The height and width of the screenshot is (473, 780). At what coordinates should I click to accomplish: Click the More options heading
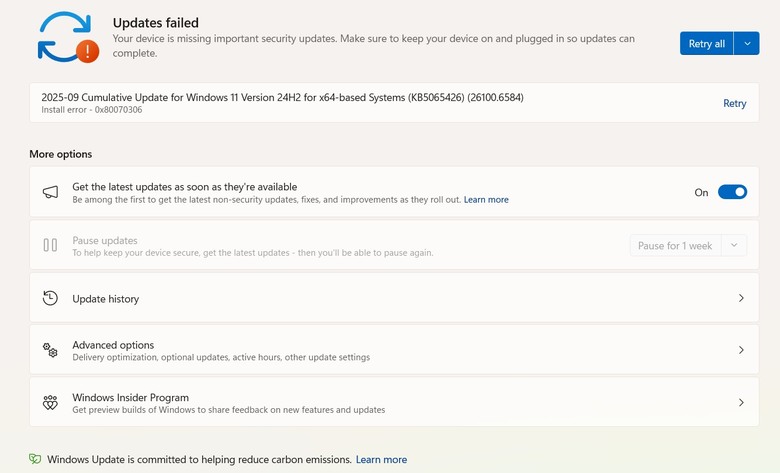point(61,154)
